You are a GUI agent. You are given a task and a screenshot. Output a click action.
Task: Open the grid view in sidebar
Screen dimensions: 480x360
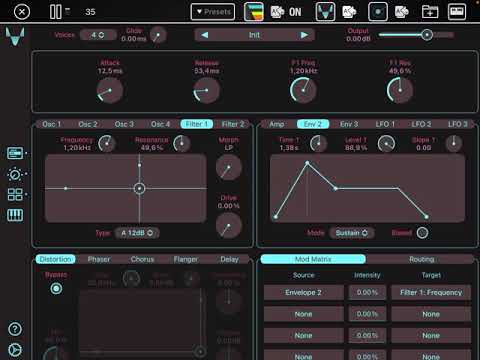(15, 194)
